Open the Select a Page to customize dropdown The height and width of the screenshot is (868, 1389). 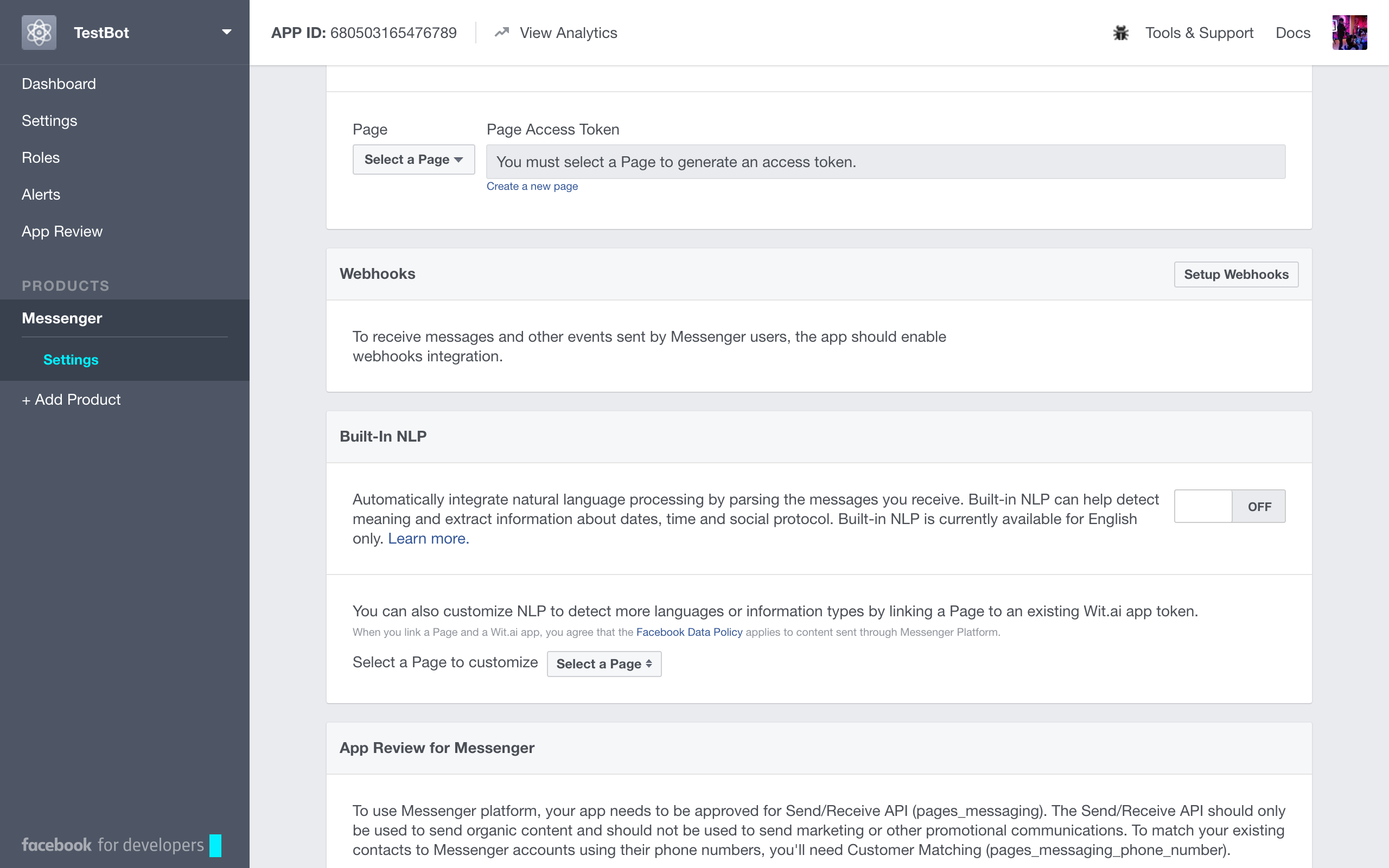point(604,663)
